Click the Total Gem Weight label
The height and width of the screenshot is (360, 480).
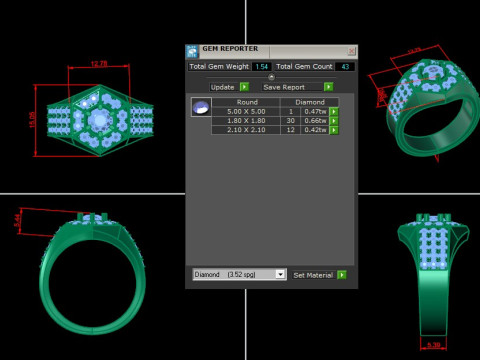tap(219, 67)
